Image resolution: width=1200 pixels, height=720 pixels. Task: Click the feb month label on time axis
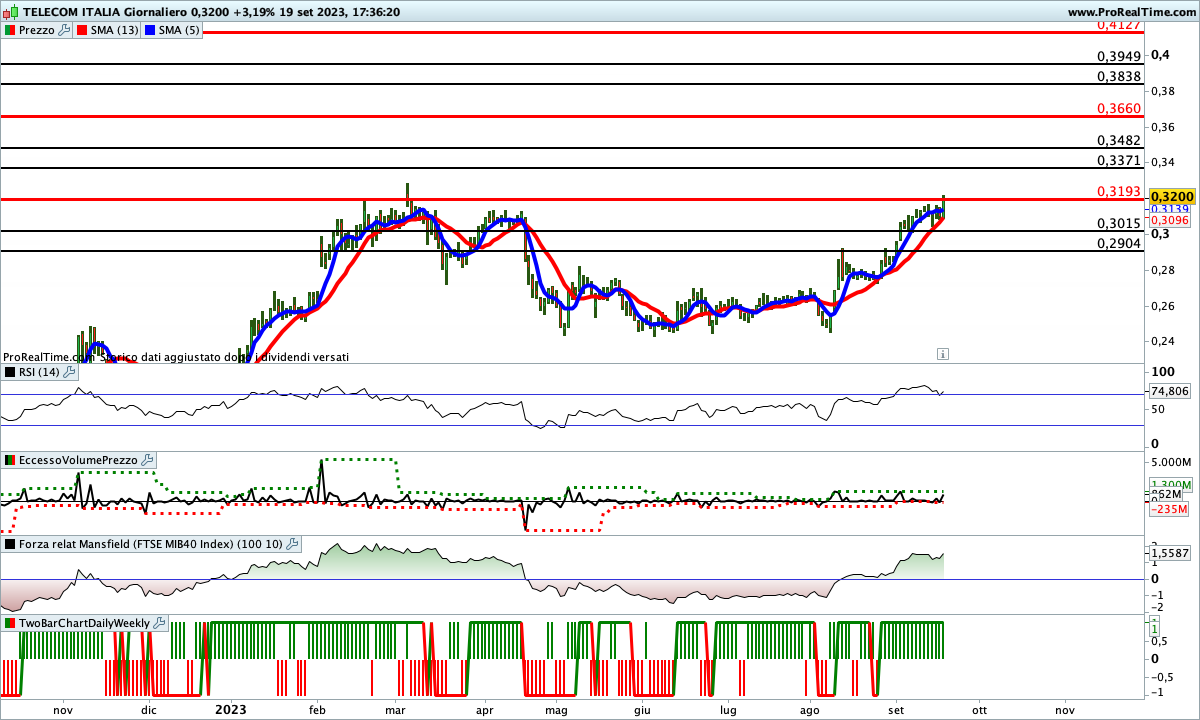coord(318,709)
